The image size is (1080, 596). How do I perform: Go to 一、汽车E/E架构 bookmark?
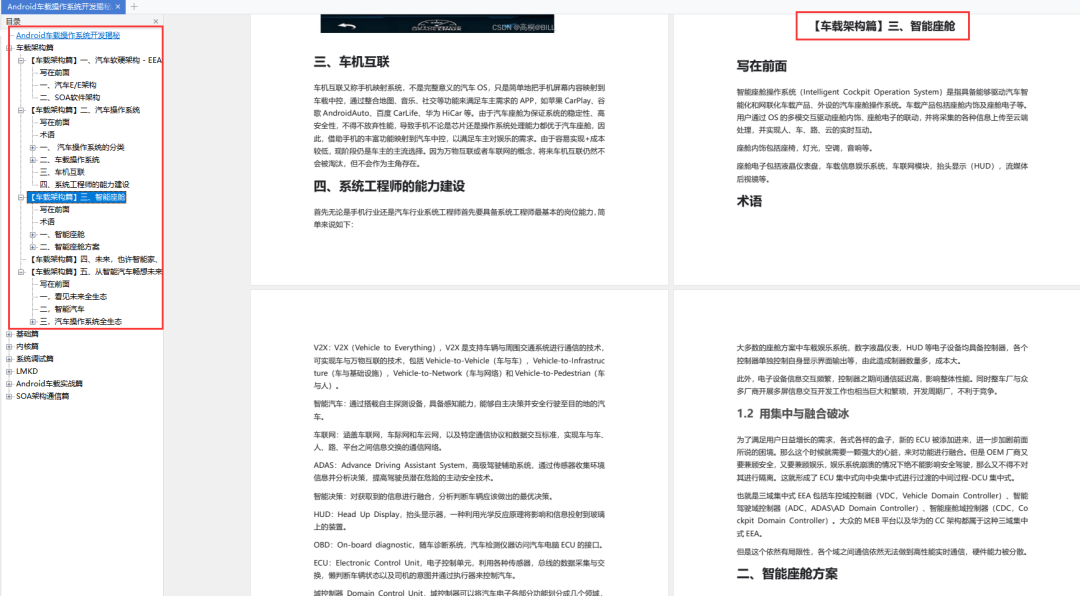(x=68, y=85)
